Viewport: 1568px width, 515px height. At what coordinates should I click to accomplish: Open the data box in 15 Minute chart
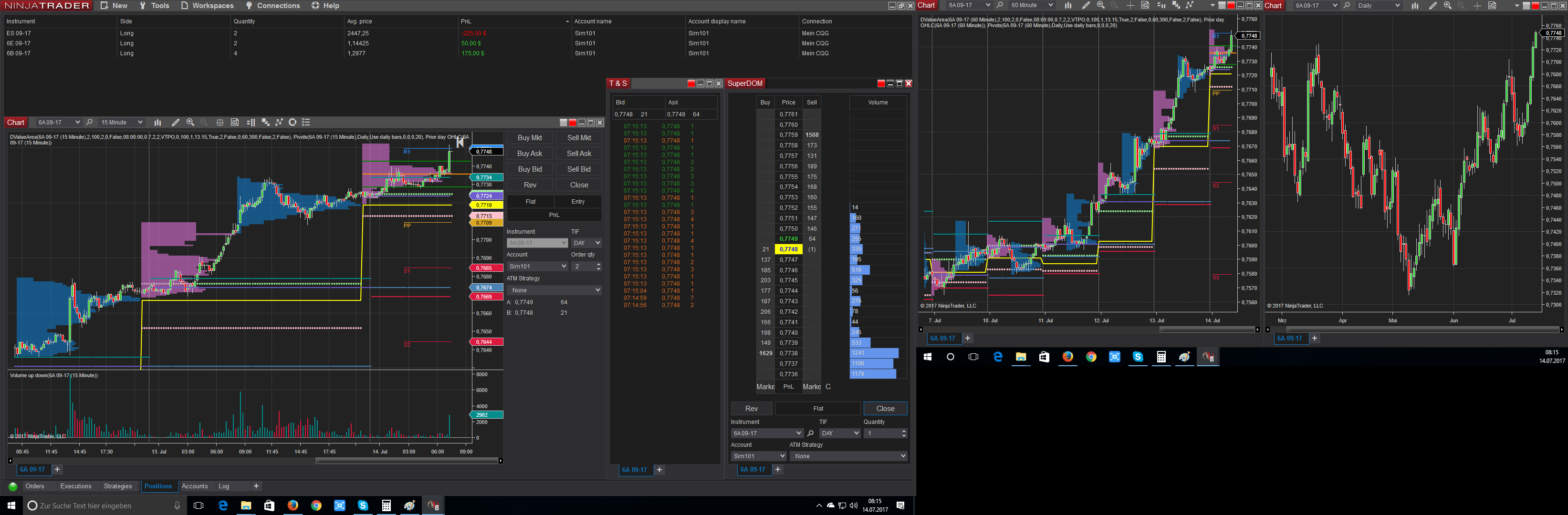pyautogui.click(x=235, y=122)
